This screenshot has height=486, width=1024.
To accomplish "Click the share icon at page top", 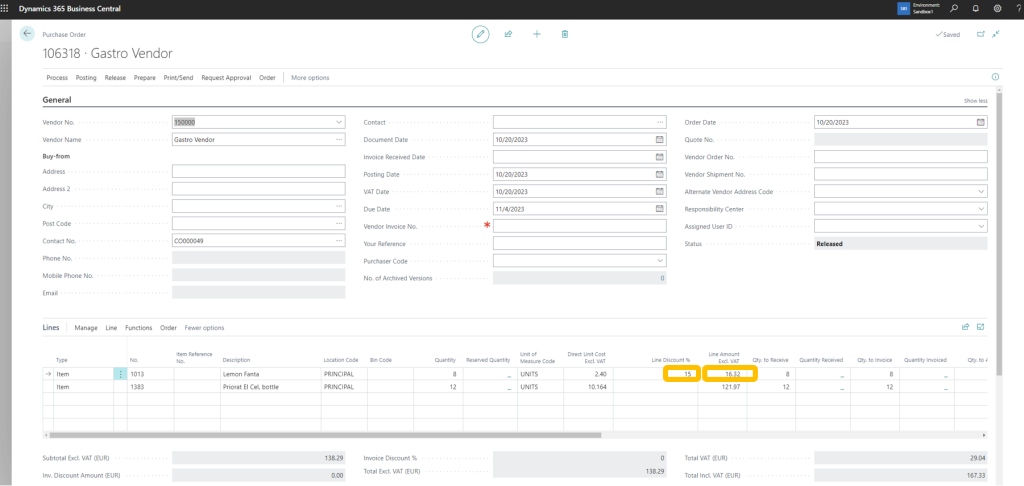I will 508,34.
